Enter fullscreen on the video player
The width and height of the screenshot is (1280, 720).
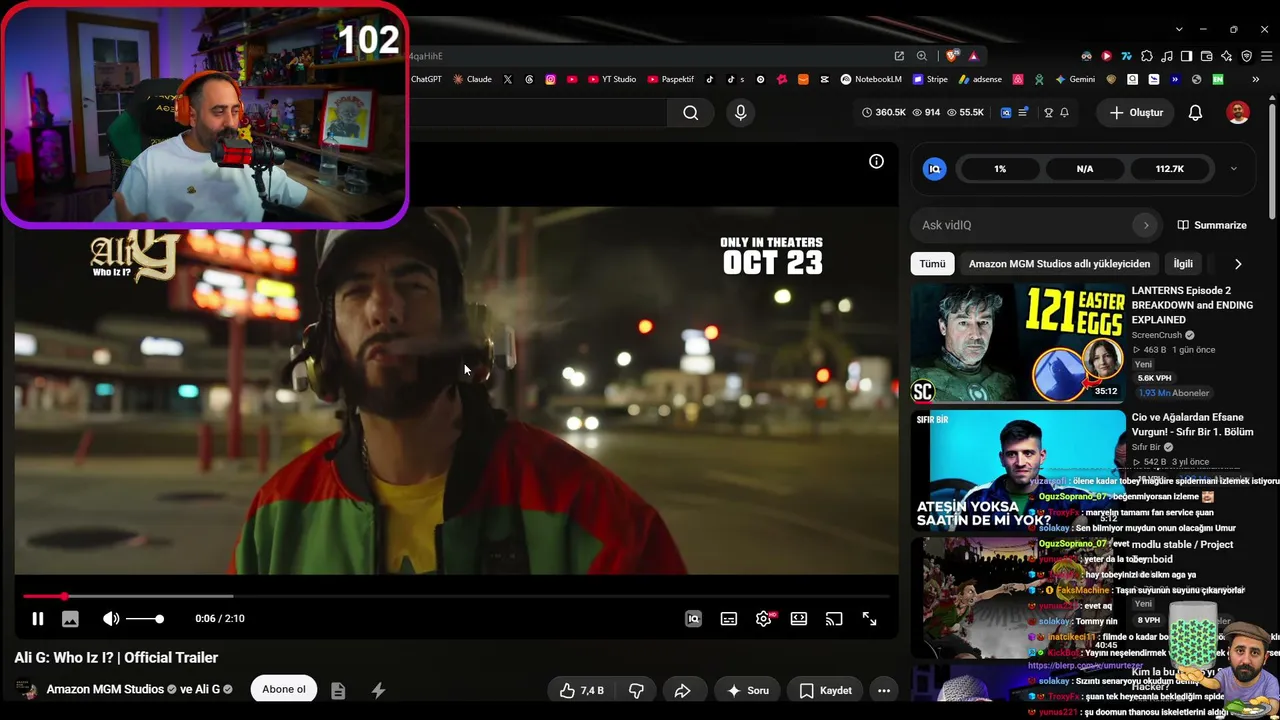[870, 619]
